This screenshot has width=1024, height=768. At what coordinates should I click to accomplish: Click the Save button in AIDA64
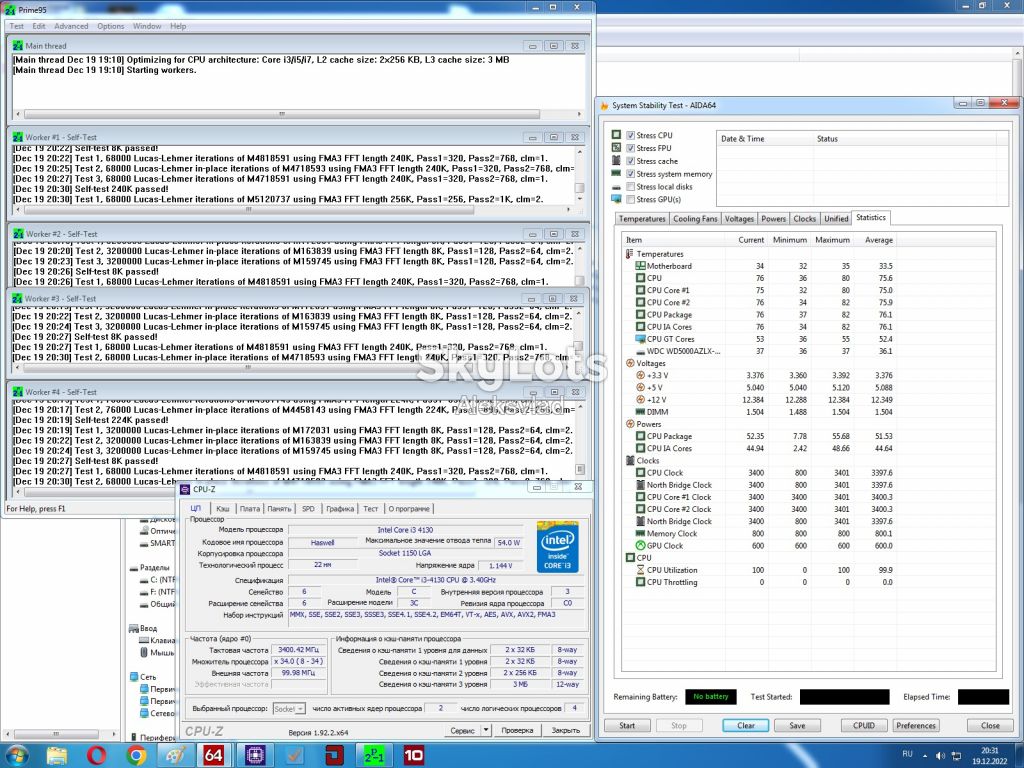click(x=797, y=726)
